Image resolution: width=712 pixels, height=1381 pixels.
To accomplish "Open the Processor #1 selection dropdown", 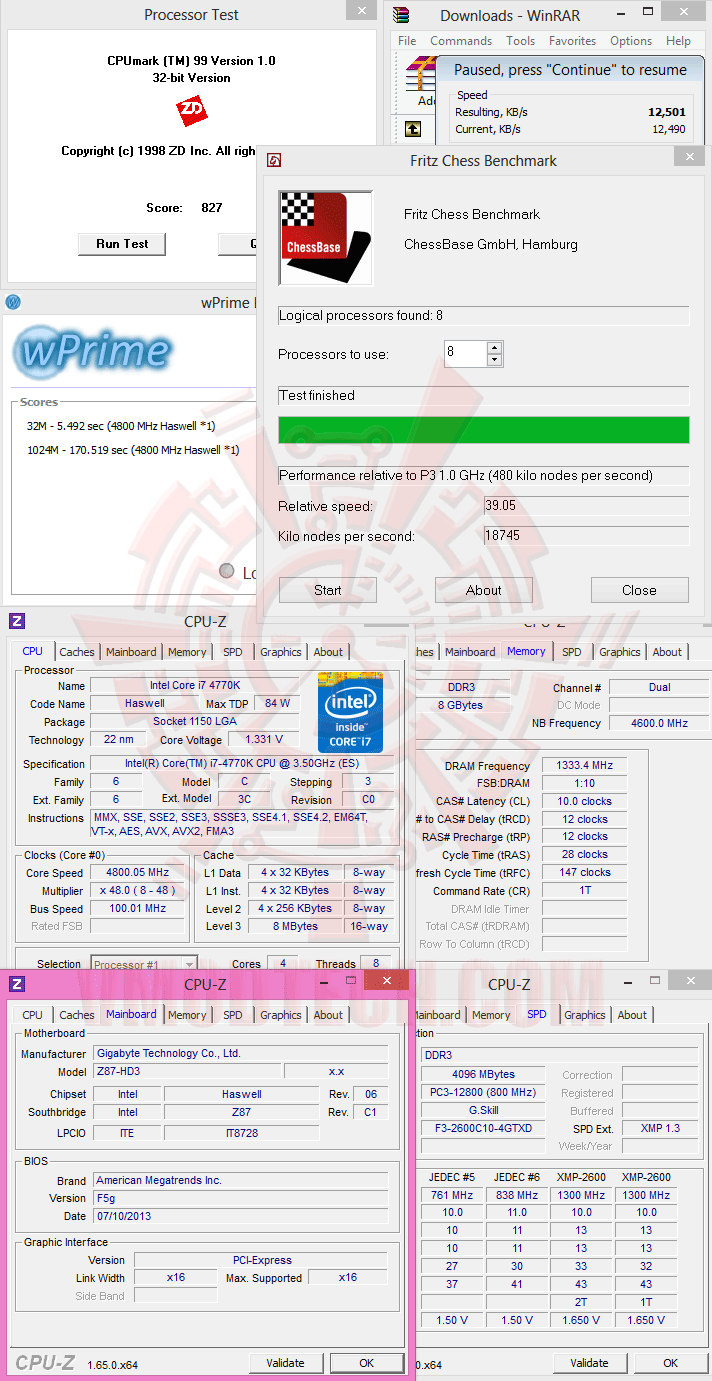I will pyautogui.click(x=189, y=964).
